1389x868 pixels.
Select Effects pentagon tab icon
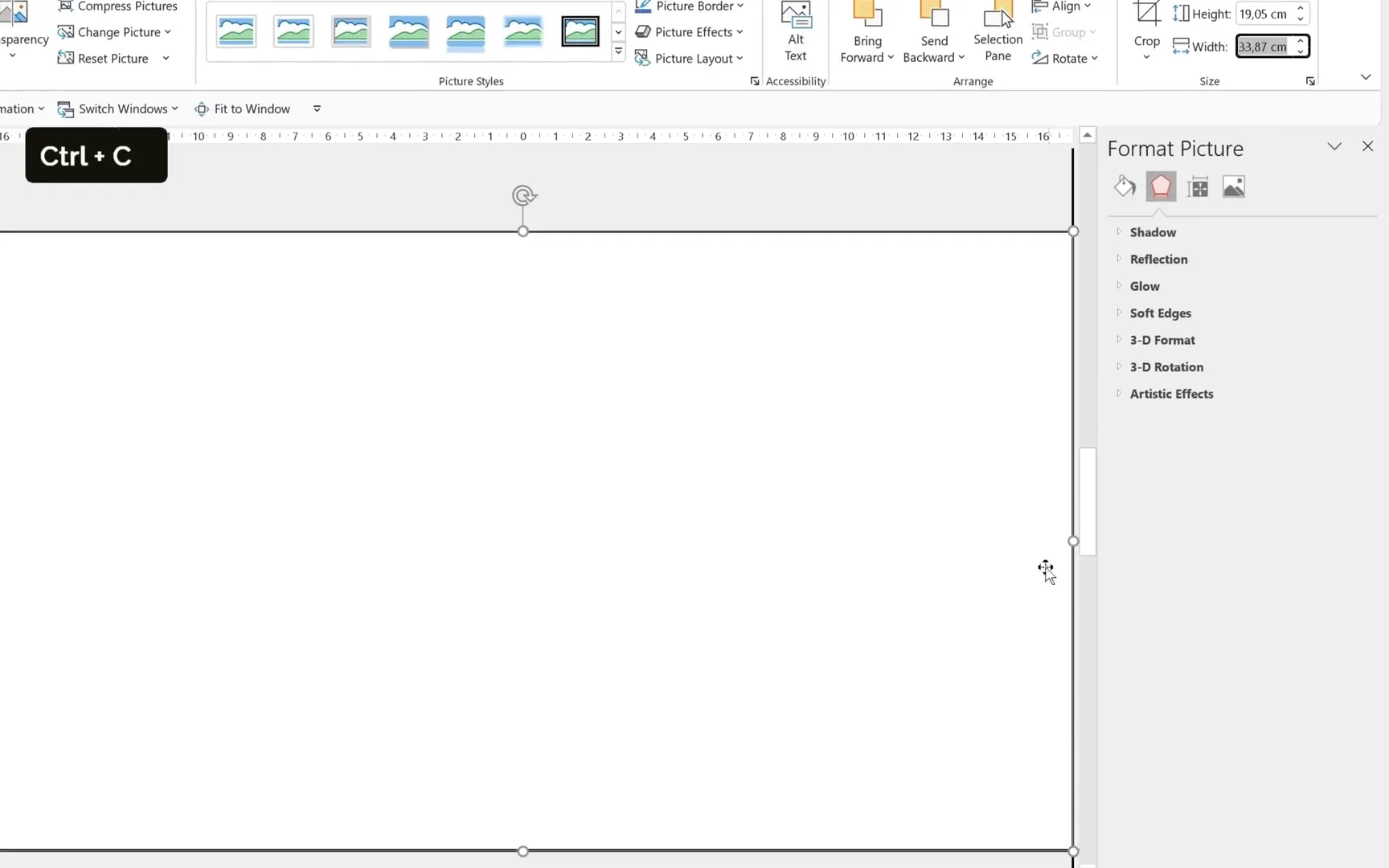click(x=1161, y=186)
